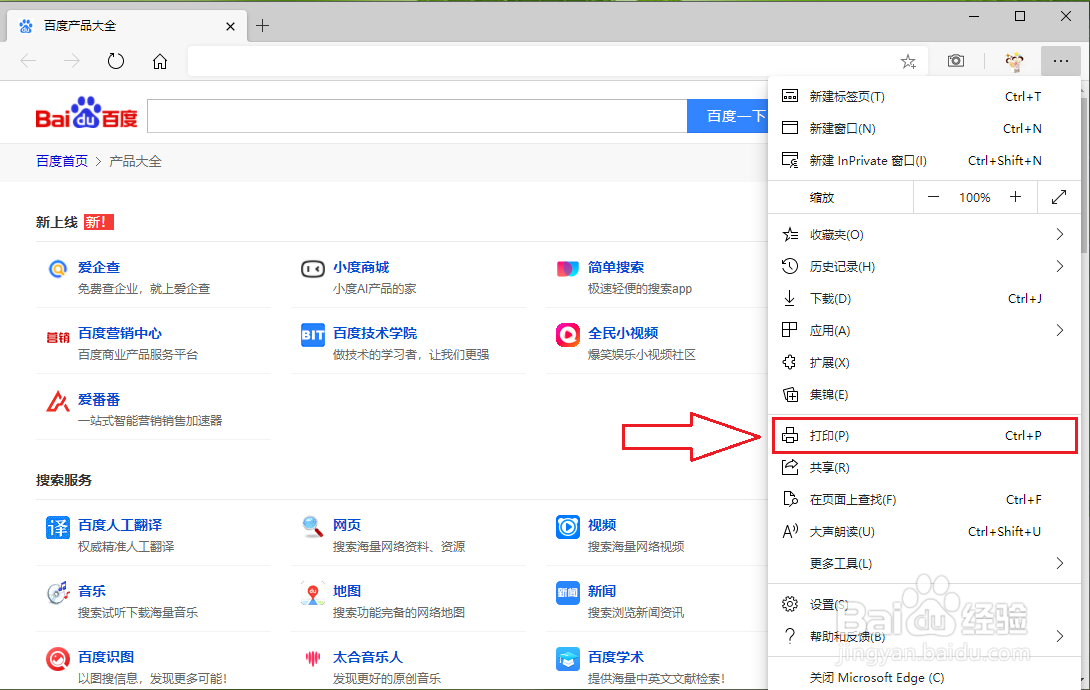Viewport: 1090px width, 690px height.
Task: Click the 爱番番 product icon
Action: 58,401
